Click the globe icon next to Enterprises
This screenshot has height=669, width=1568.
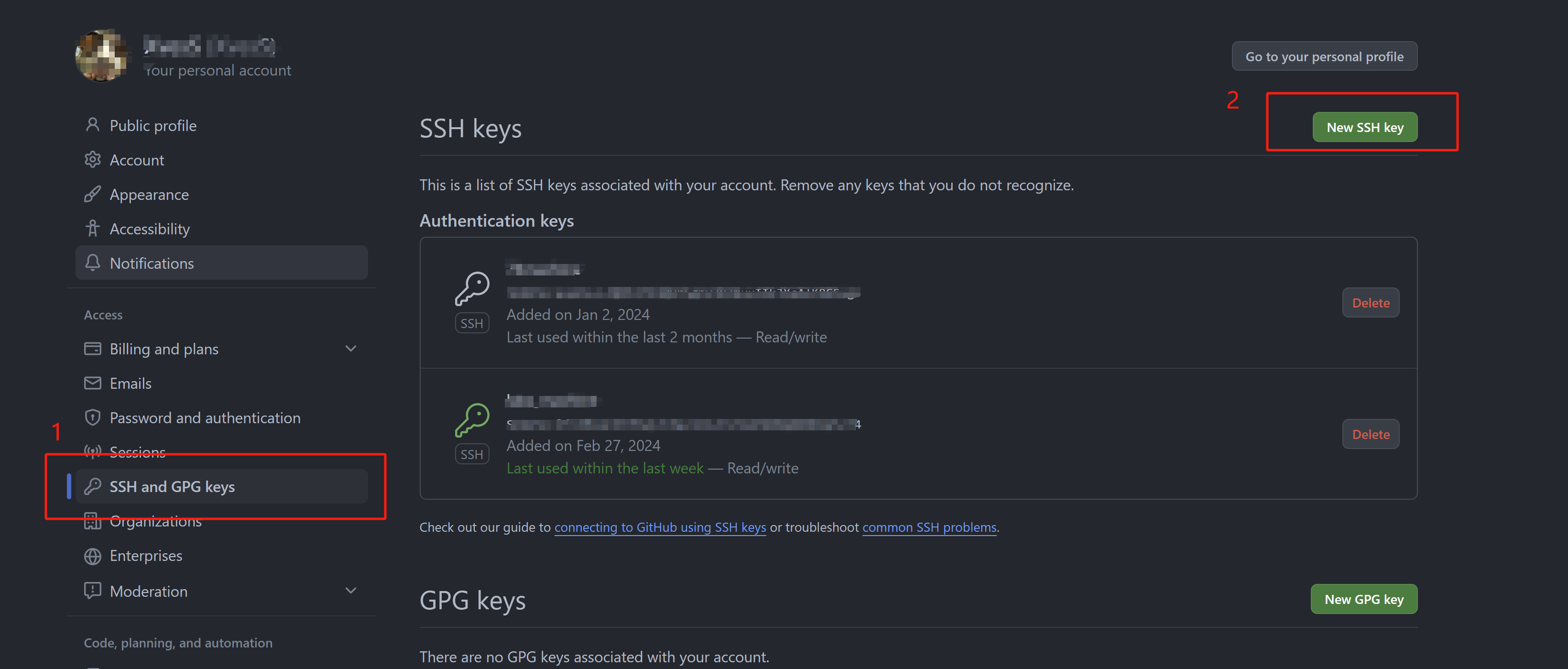coord(93,556)
